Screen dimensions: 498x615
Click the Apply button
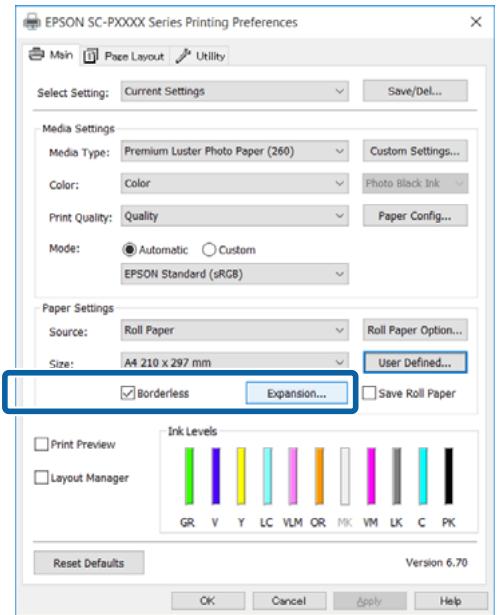coord(370,601)
